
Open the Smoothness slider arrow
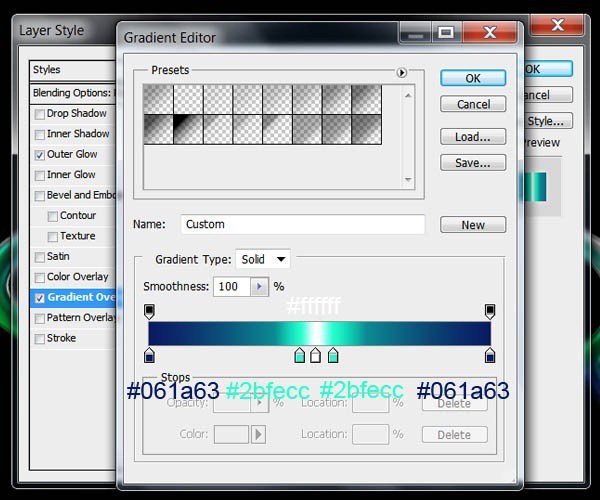click(259, 287)
